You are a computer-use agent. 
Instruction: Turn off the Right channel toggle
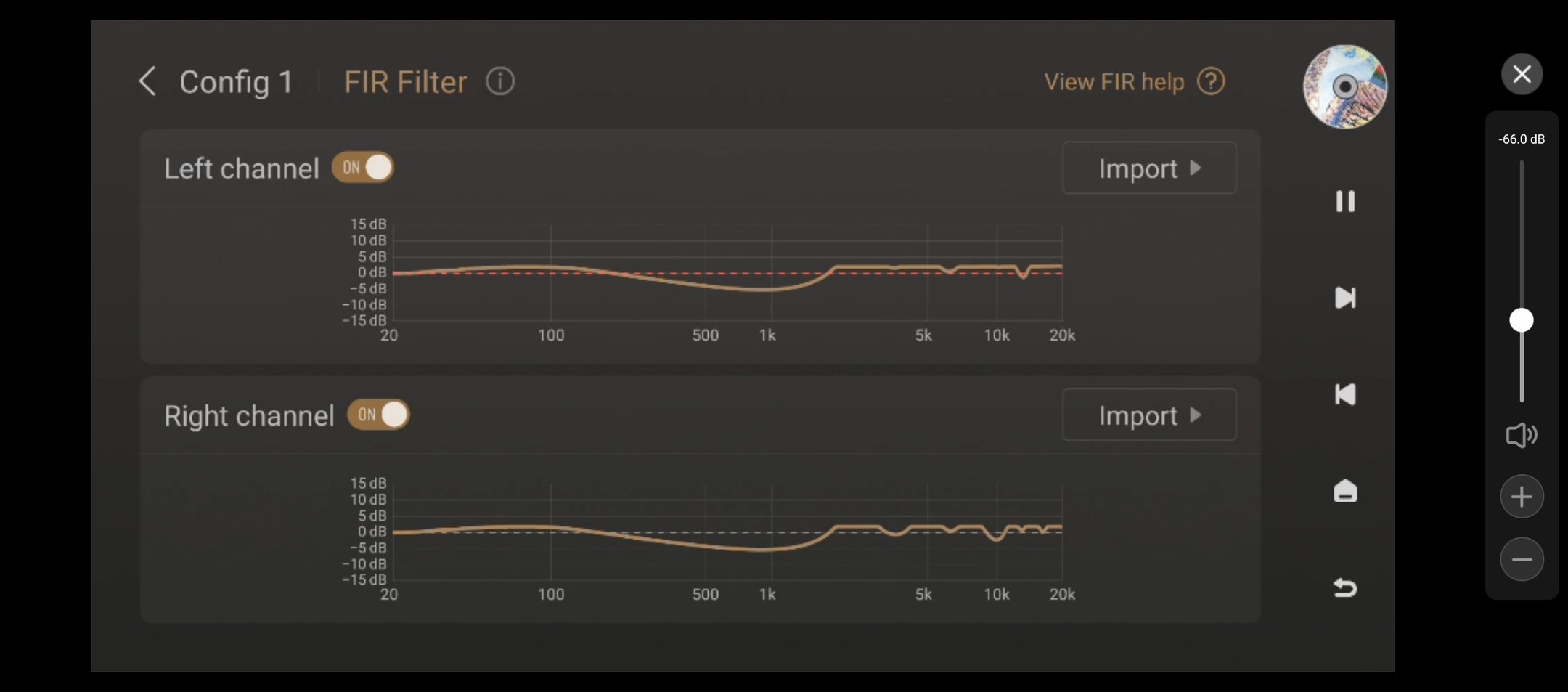click(x=378, y=415)
